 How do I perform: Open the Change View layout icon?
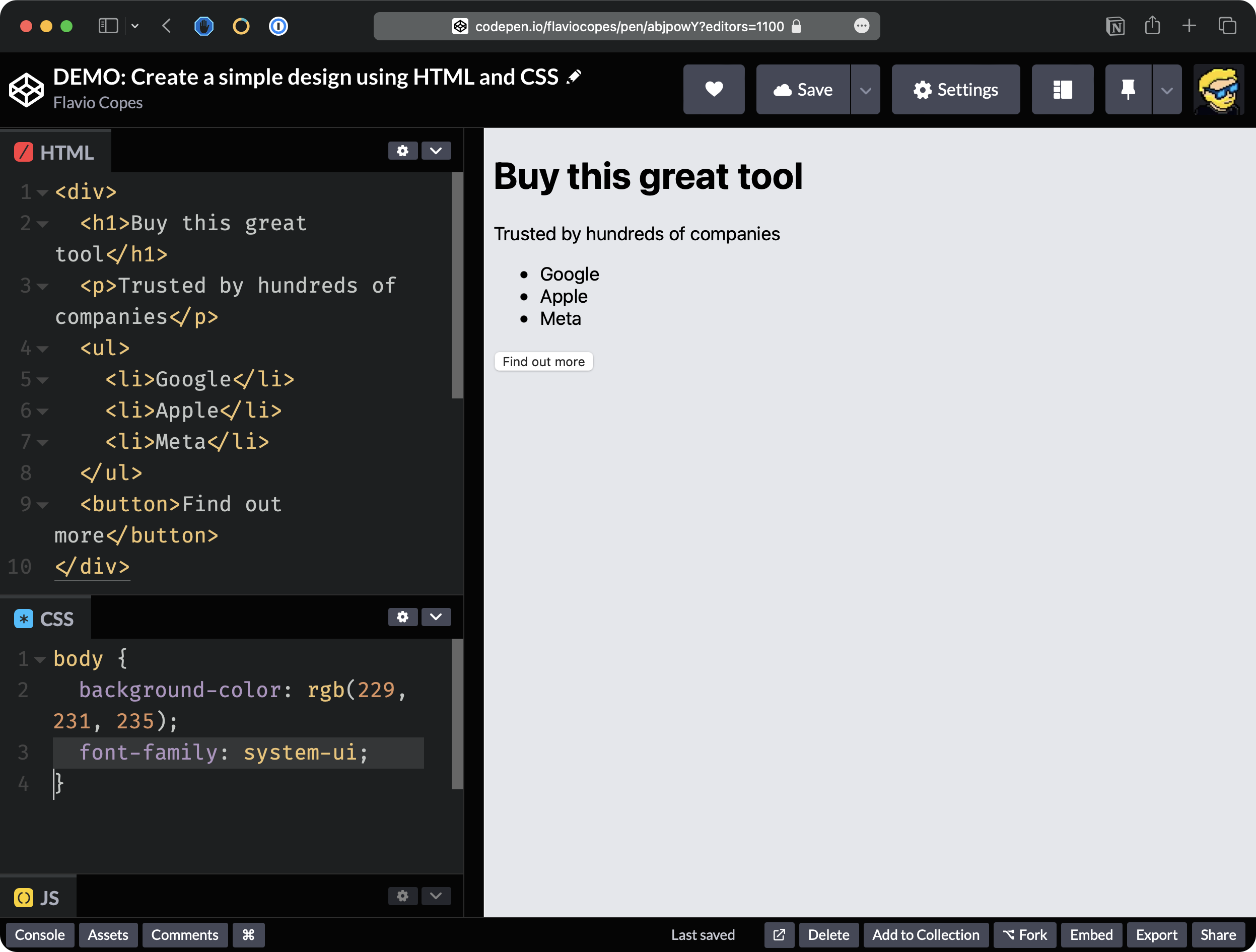(1062, 89)
